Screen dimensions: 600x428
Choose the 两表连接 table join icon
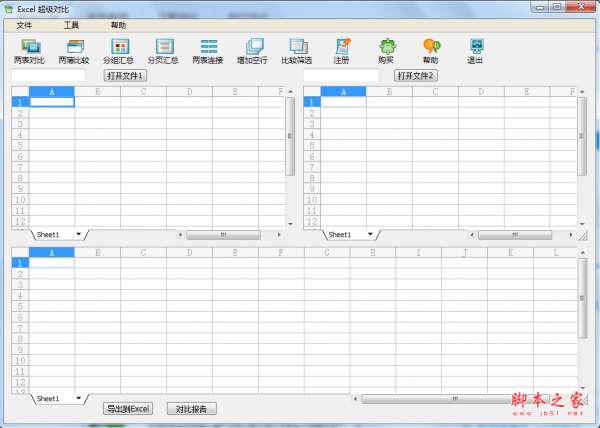click(207, 52)
